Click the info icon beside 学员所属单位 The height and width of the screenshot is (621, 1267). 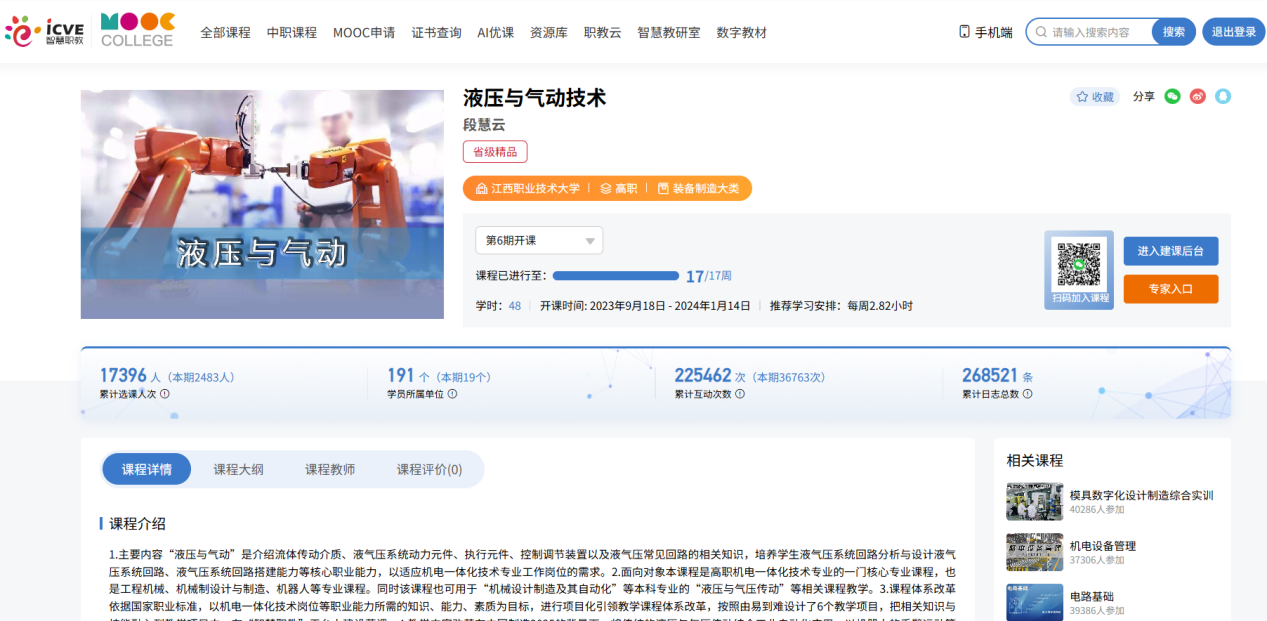click(452, 394)
